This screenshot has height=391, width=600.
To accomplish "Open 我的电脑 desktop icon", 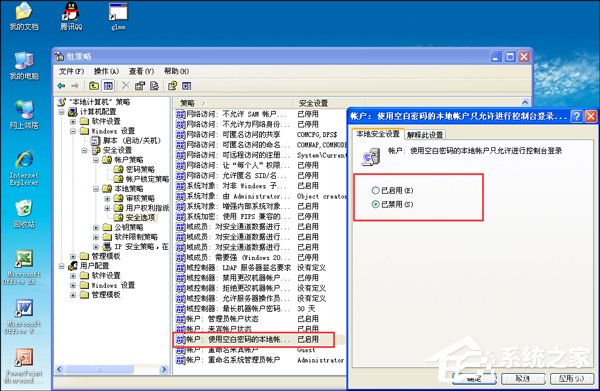I will 24,65.
